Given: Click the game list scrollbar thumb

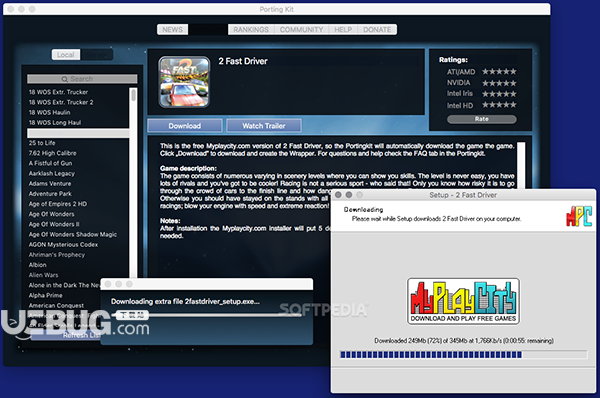Looking at the screenshot, I should pos(133,95).
